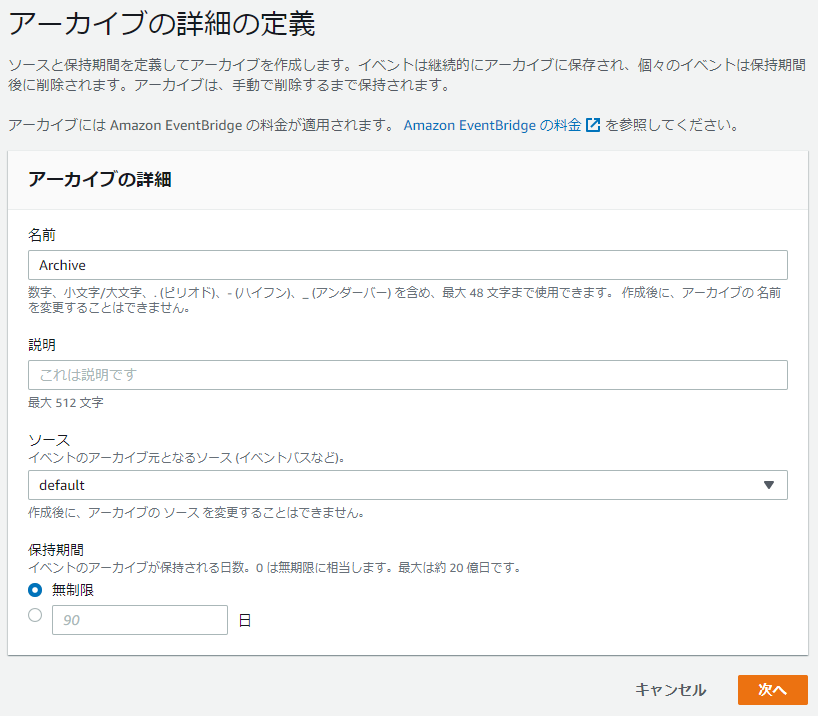This screenshot has height=716, width=818.
Task: Click the アーカイブの詳細の定義 page heading
Action: coord(162,24)
